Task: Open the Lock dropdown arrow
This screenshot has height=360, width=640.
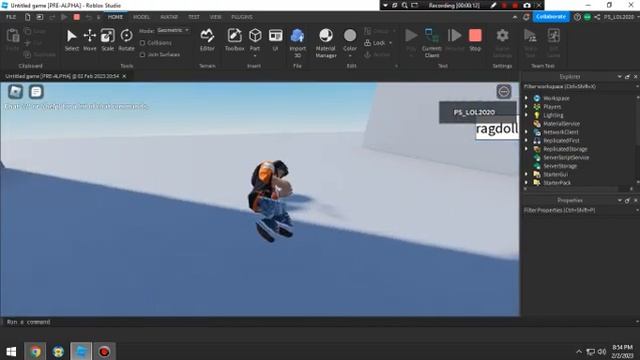Action: (391, 43)
